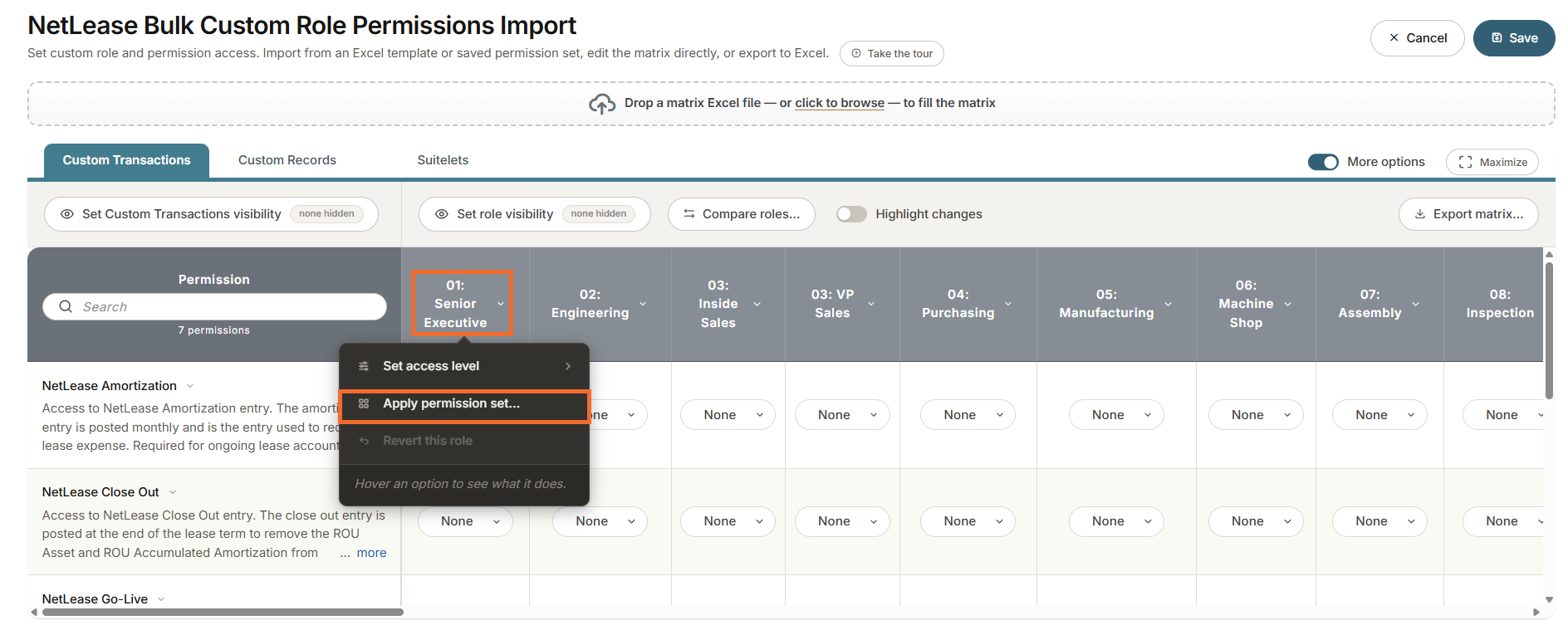The height and width of the screenshot is (630, 1568).
Task: Choose Set access level in the context menu
Action: 464,366
